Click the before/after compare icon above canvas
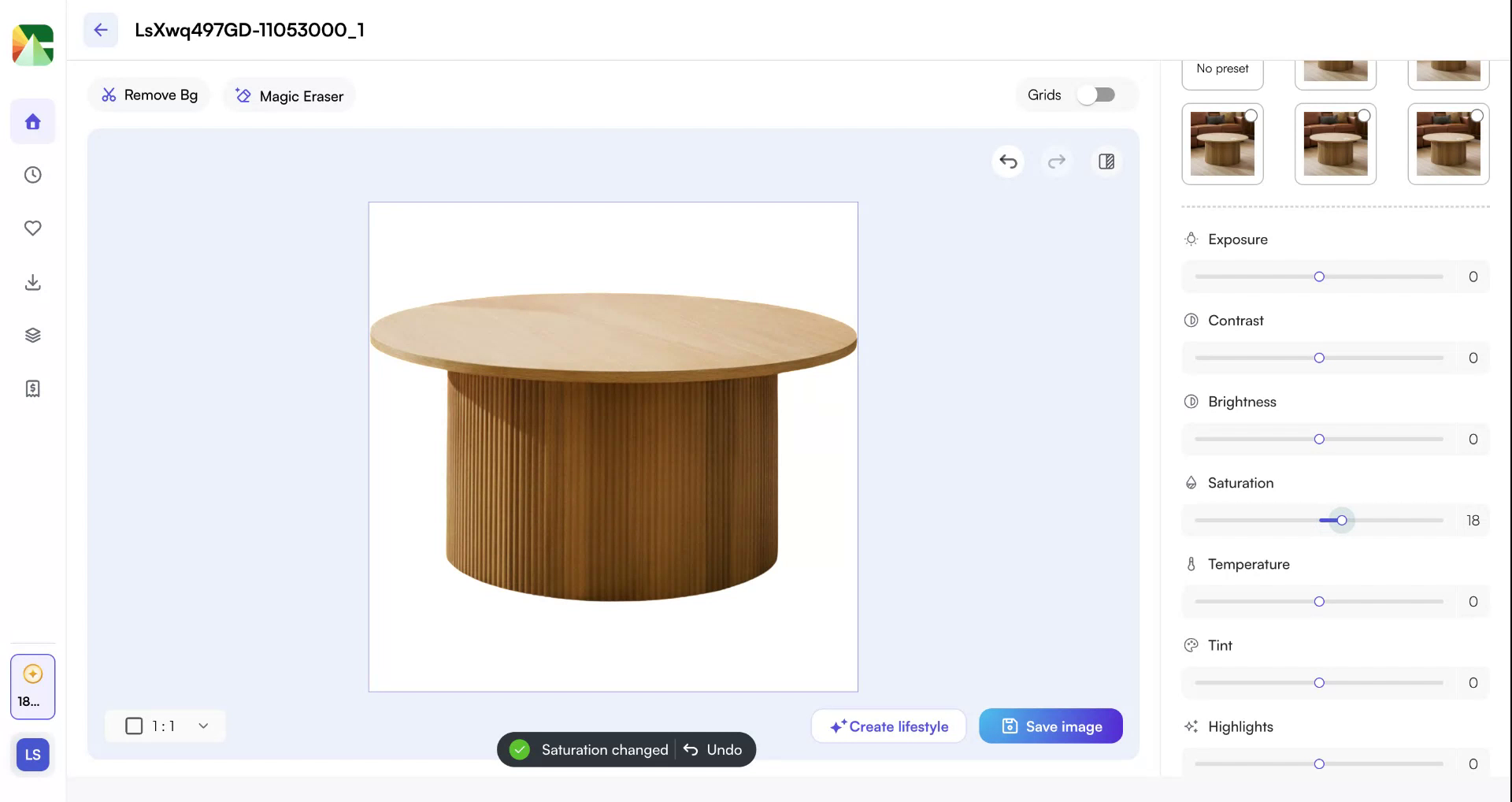This screenshot has height=802, width=1512. point(1106,162)
